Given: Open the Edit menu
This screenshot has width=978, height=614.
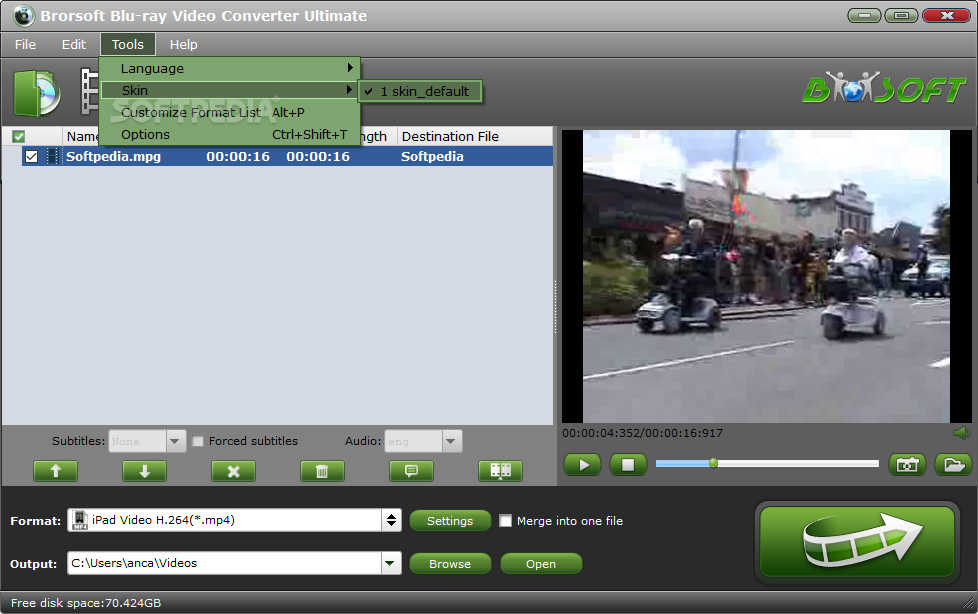Looking at the screenshot, I should point(74,44).
